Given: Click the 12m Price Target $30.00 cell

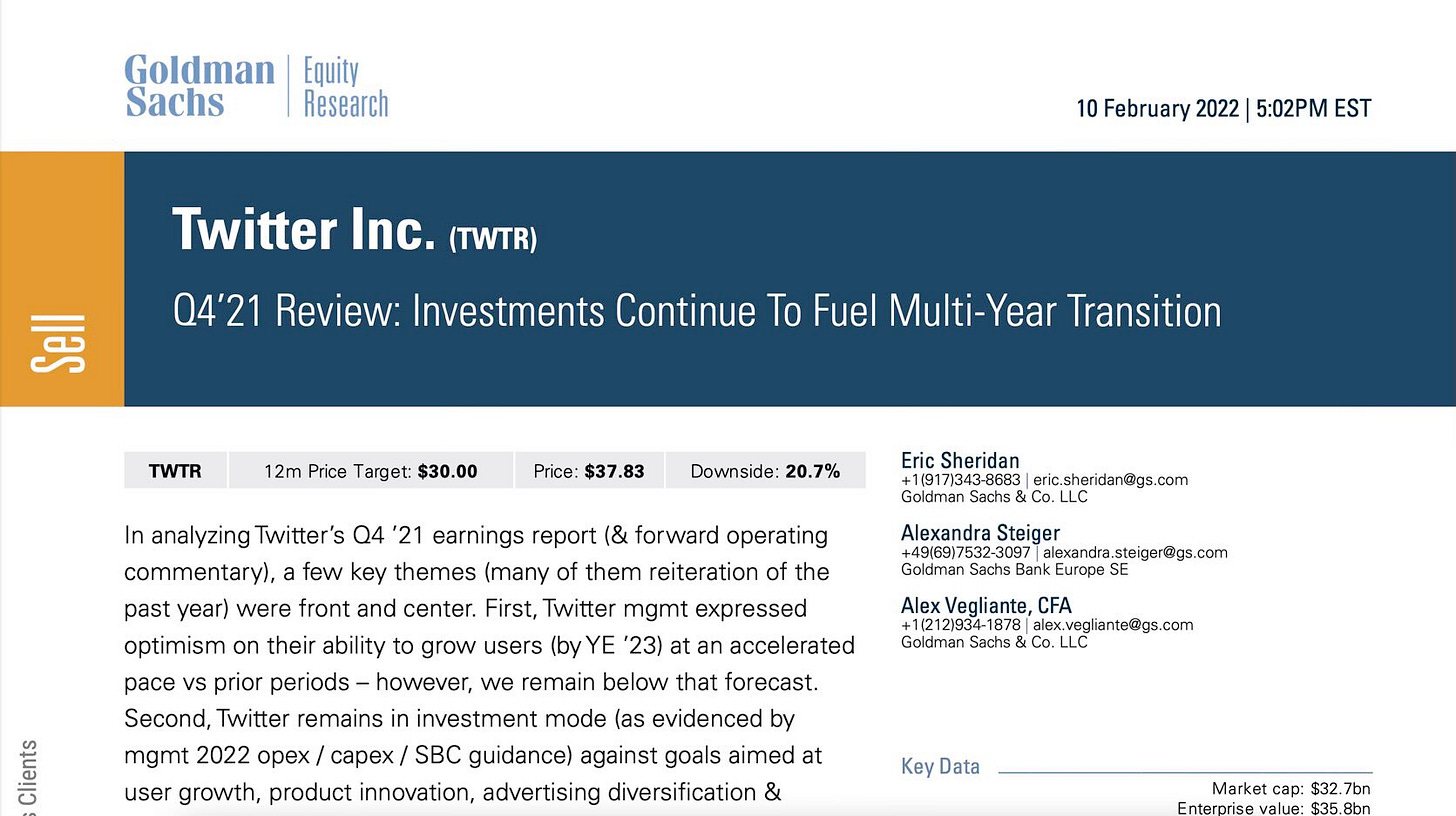Looking at the screenshot, I should coord(371,471).
